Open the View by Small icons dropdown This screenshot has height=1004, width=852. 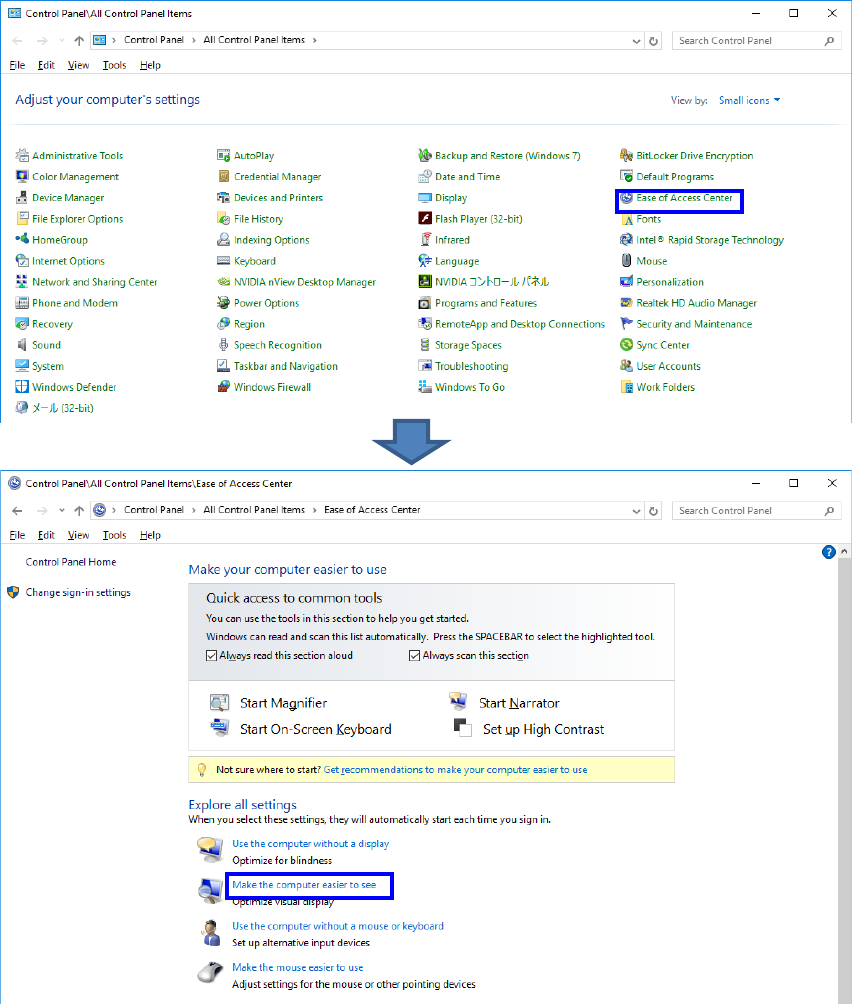(x=749, y=100)
